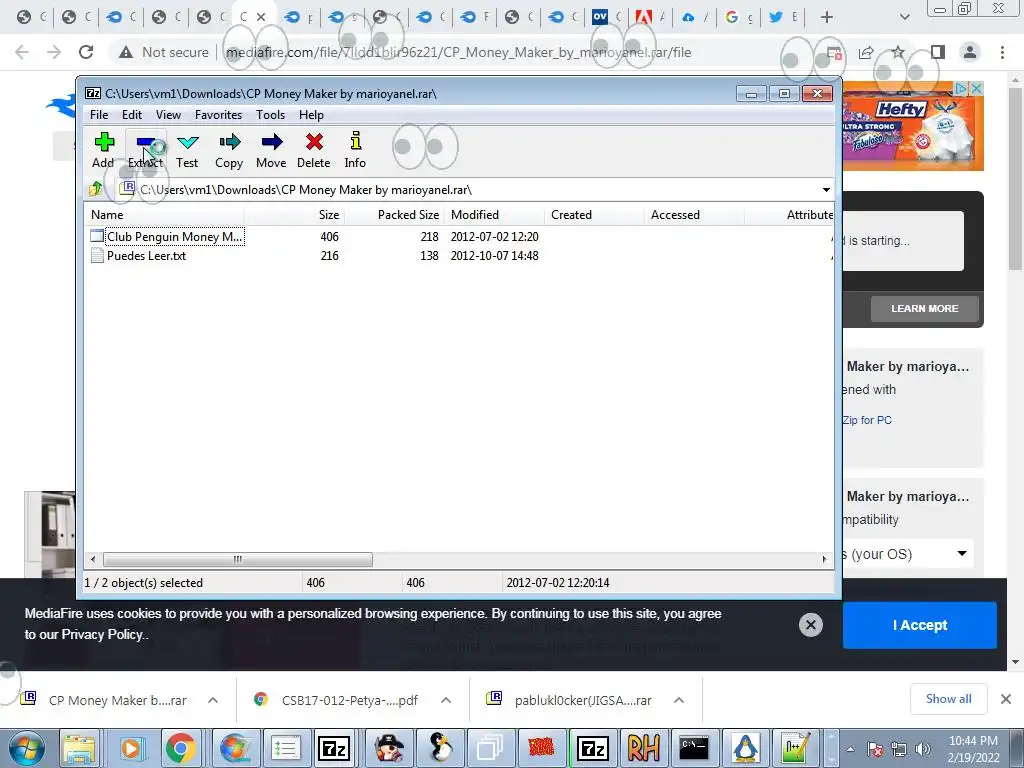Sort by the Accessed column

(694, 215)
